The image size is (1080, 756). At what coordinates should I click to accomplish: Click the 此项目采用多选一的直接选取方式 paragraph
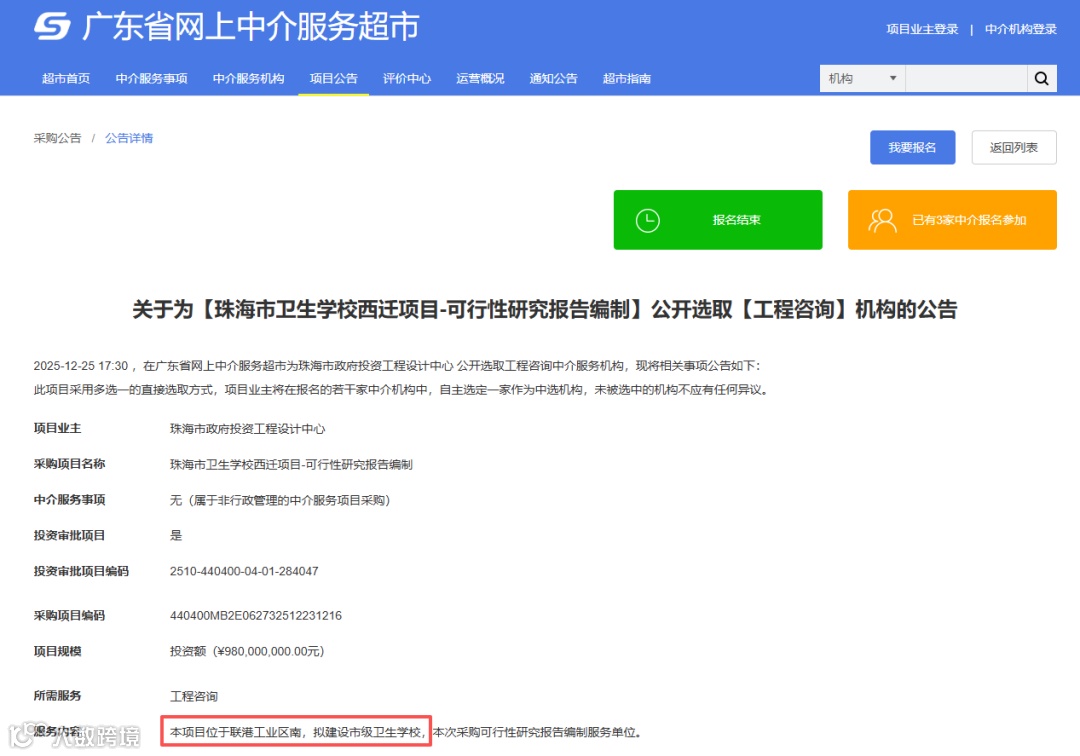tap(401, 390)
